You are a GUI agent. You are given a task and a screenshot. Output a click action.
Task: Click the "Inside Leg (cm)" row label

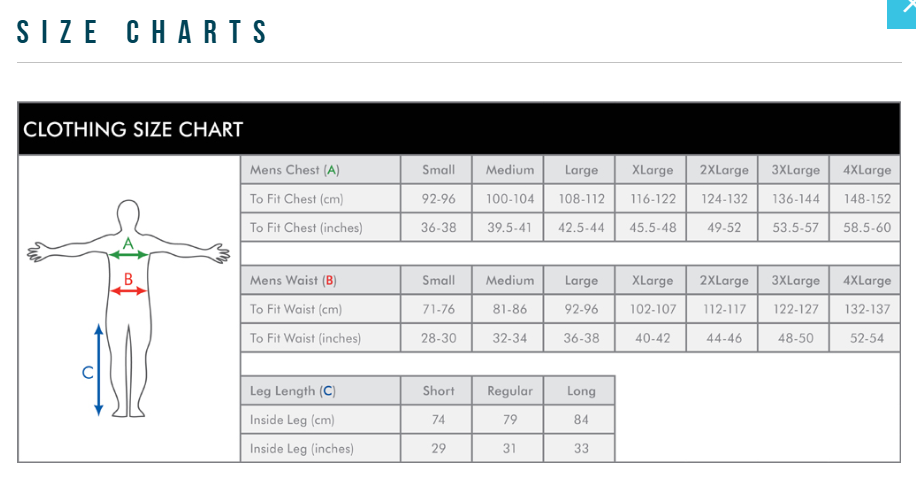292,420
